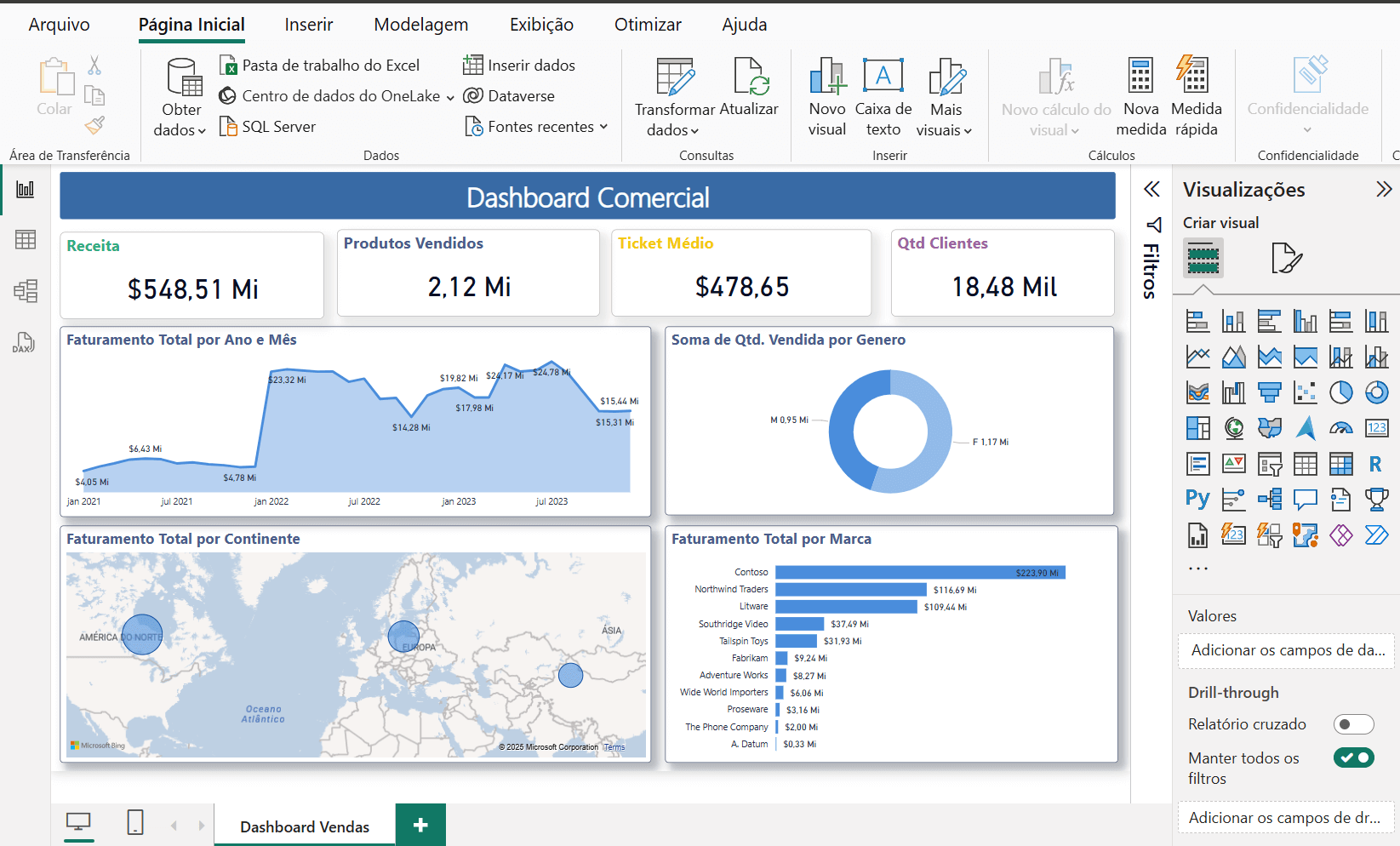The height and width of the screenshot is (846, 1400).
Task: Click the Nova medida button
Action: tap(1140, 96)
